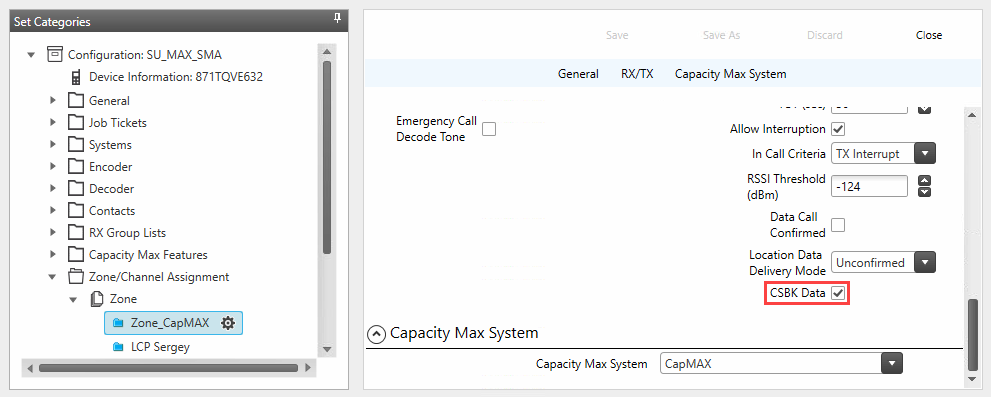The width and height of the screenshot is (991, 397).
Task: Expand the Contacts tree node arrow
Action: click(52, 211)
